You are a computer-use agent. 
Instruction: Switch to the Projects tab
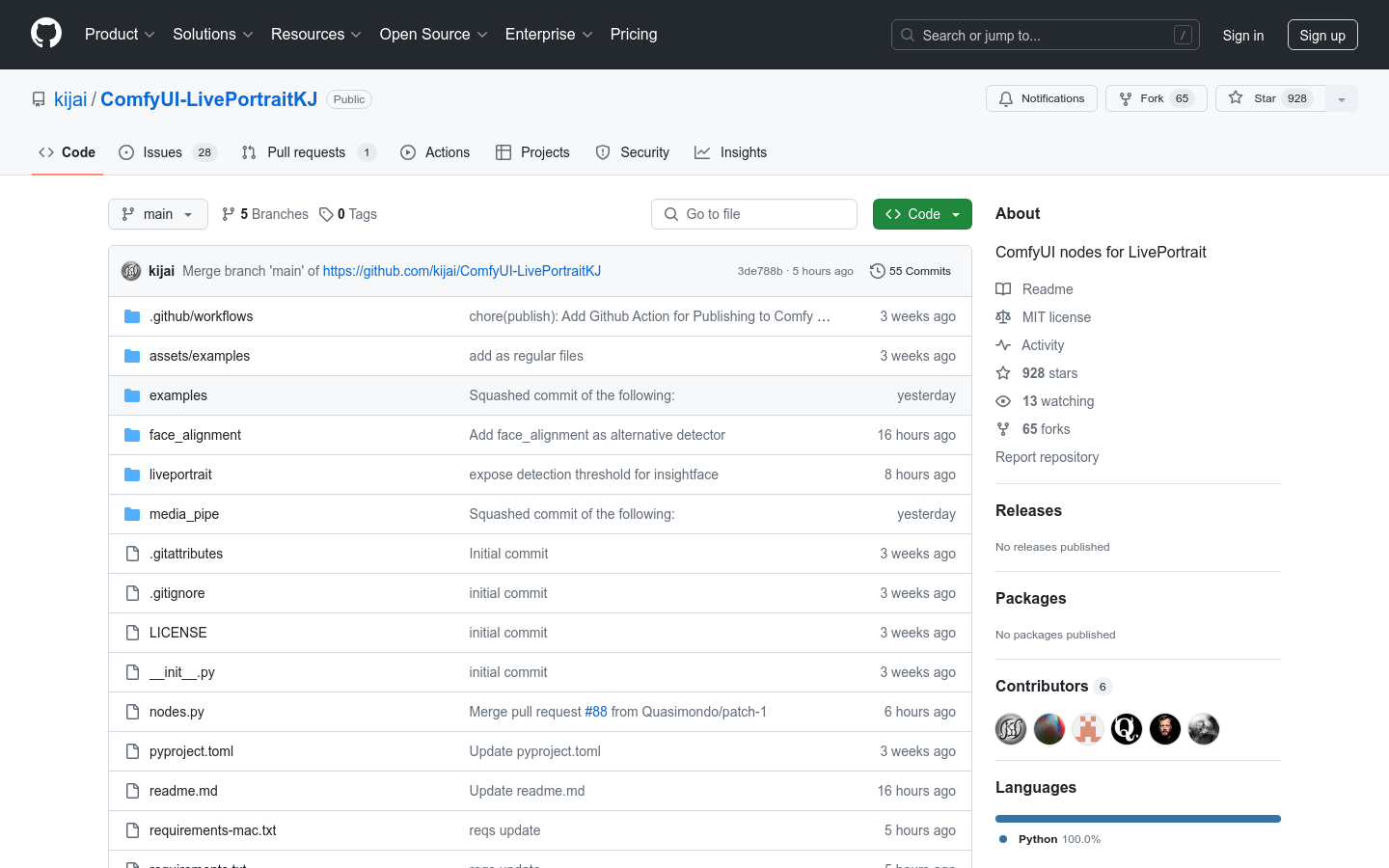[x=532, y=152]
